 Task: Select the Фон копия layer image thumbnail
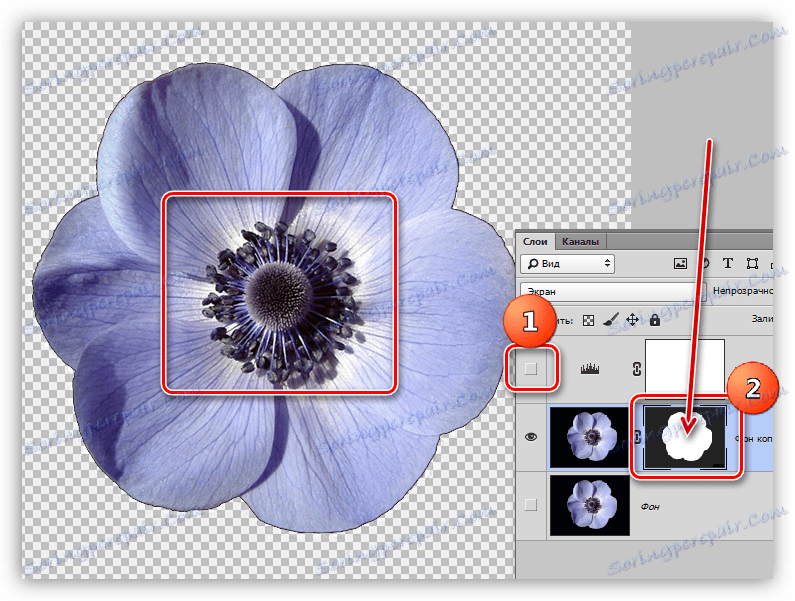[589, 437]
